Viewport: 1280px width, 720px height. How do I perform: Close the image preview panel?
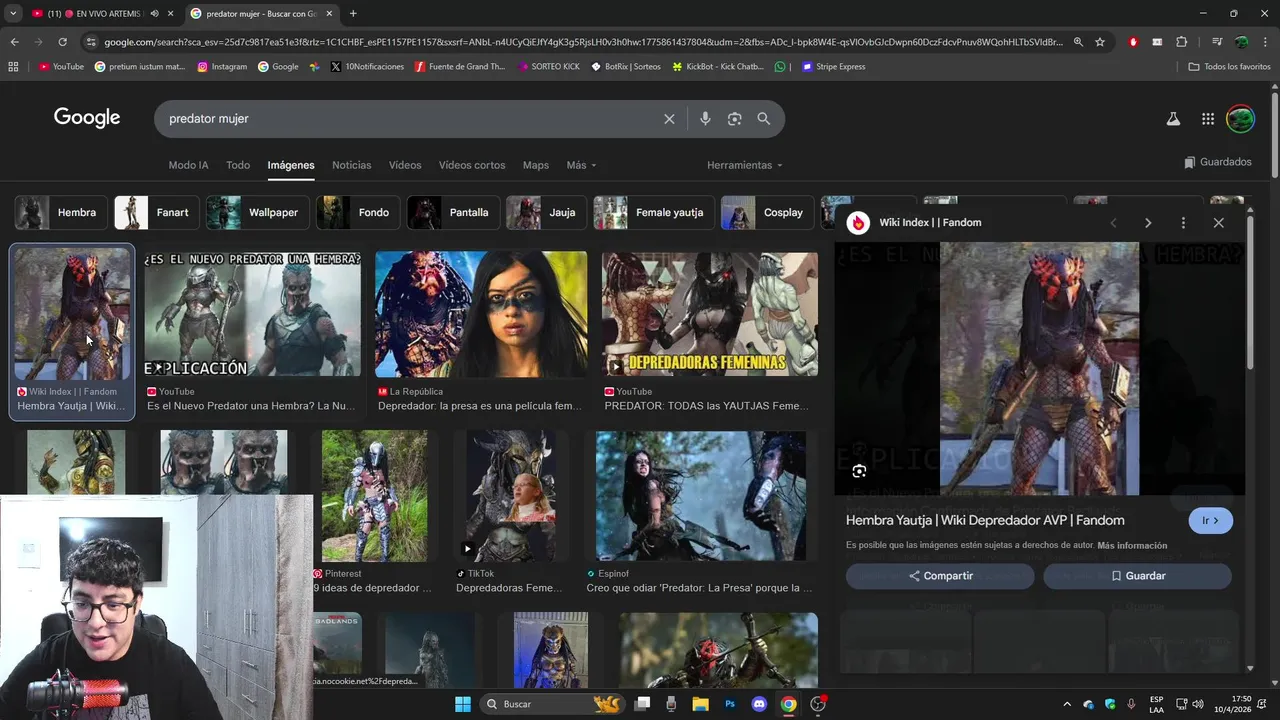(1218, 223)
